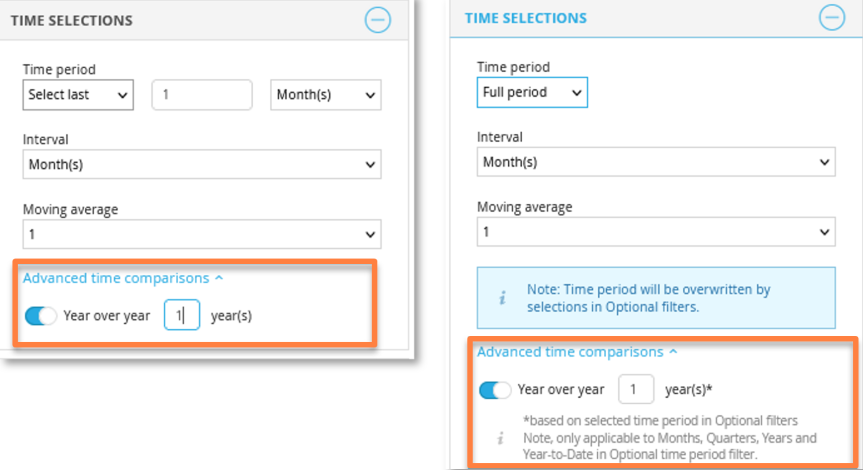Collapse the left Time Selections panel minus icon
Screen dimensions: 863x470
click(378, 20)
